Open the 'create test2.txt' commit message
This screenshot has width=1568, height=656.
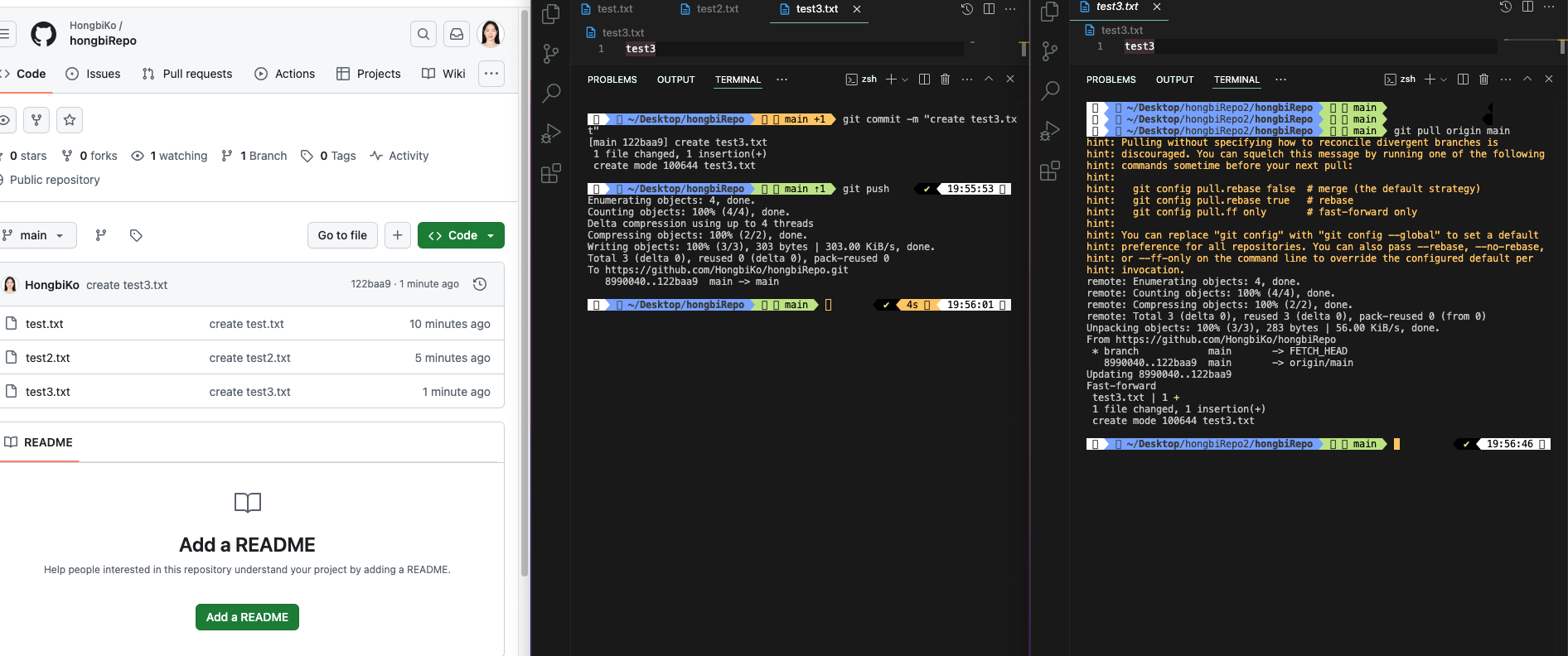[249, 358]
